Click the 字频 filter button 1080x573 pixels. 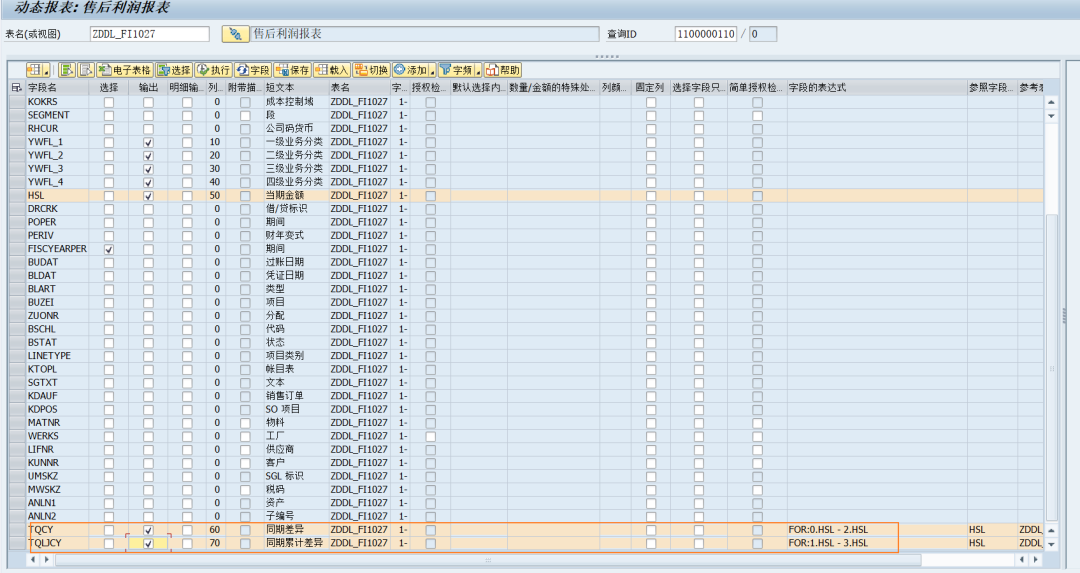click(456, 70)
